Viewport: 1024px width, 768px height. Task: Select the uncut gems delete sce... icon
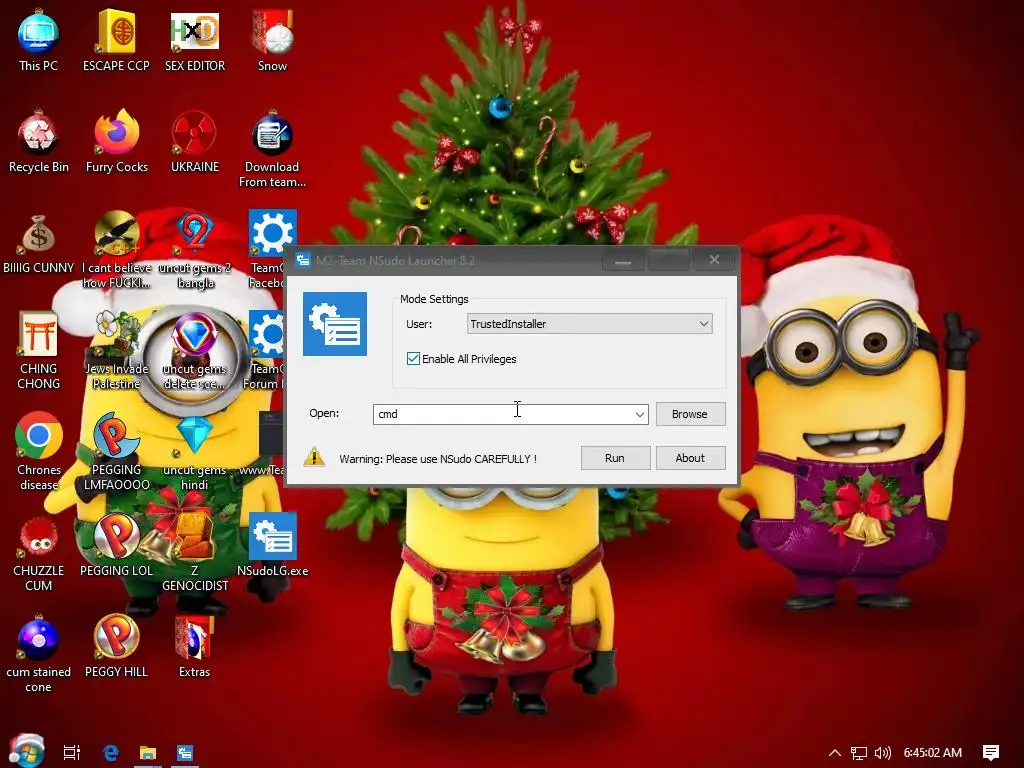point(195,351)
